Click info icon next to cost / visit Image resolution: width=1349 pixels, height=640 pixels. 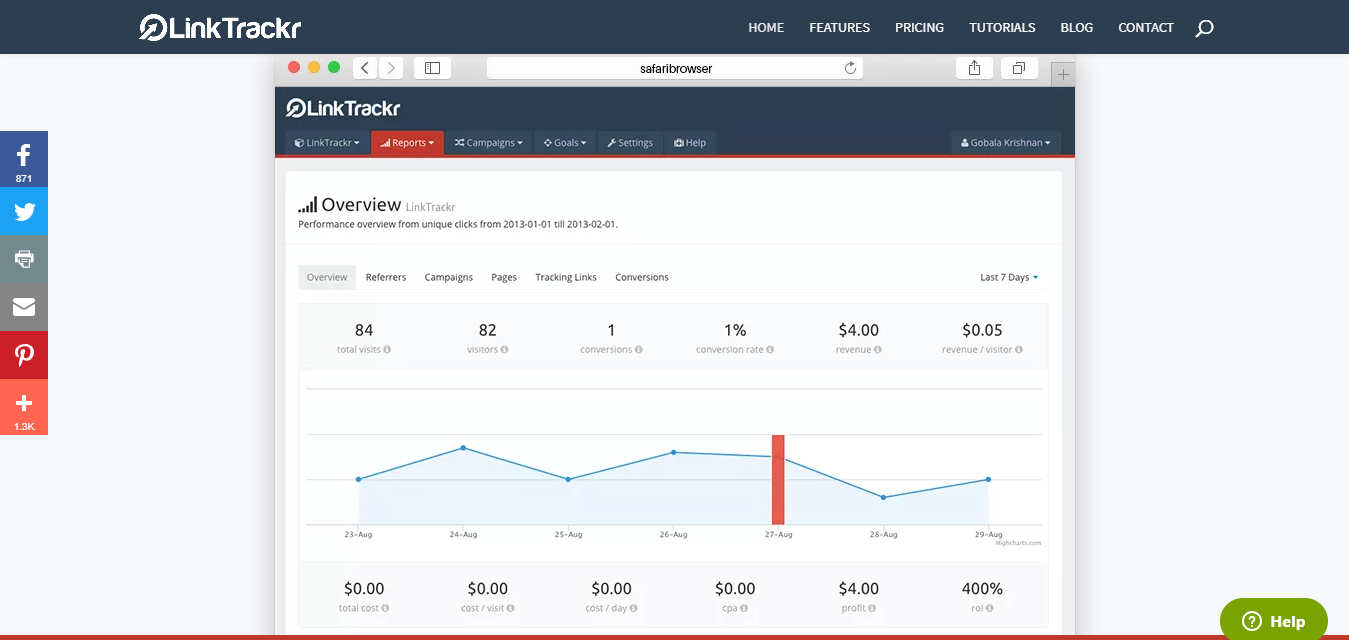coord(512,608)
